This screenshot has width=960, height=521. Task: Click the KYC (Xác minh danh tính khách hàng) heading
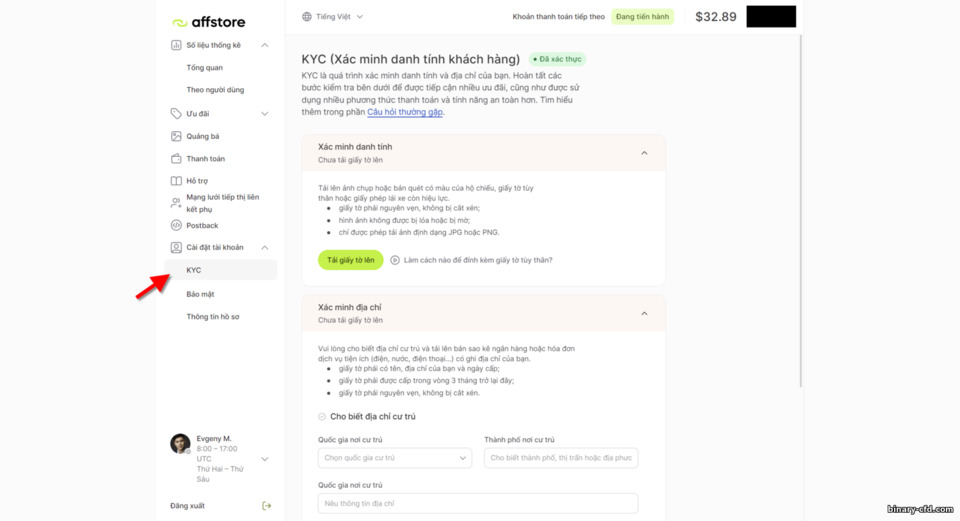coord(410,59)
